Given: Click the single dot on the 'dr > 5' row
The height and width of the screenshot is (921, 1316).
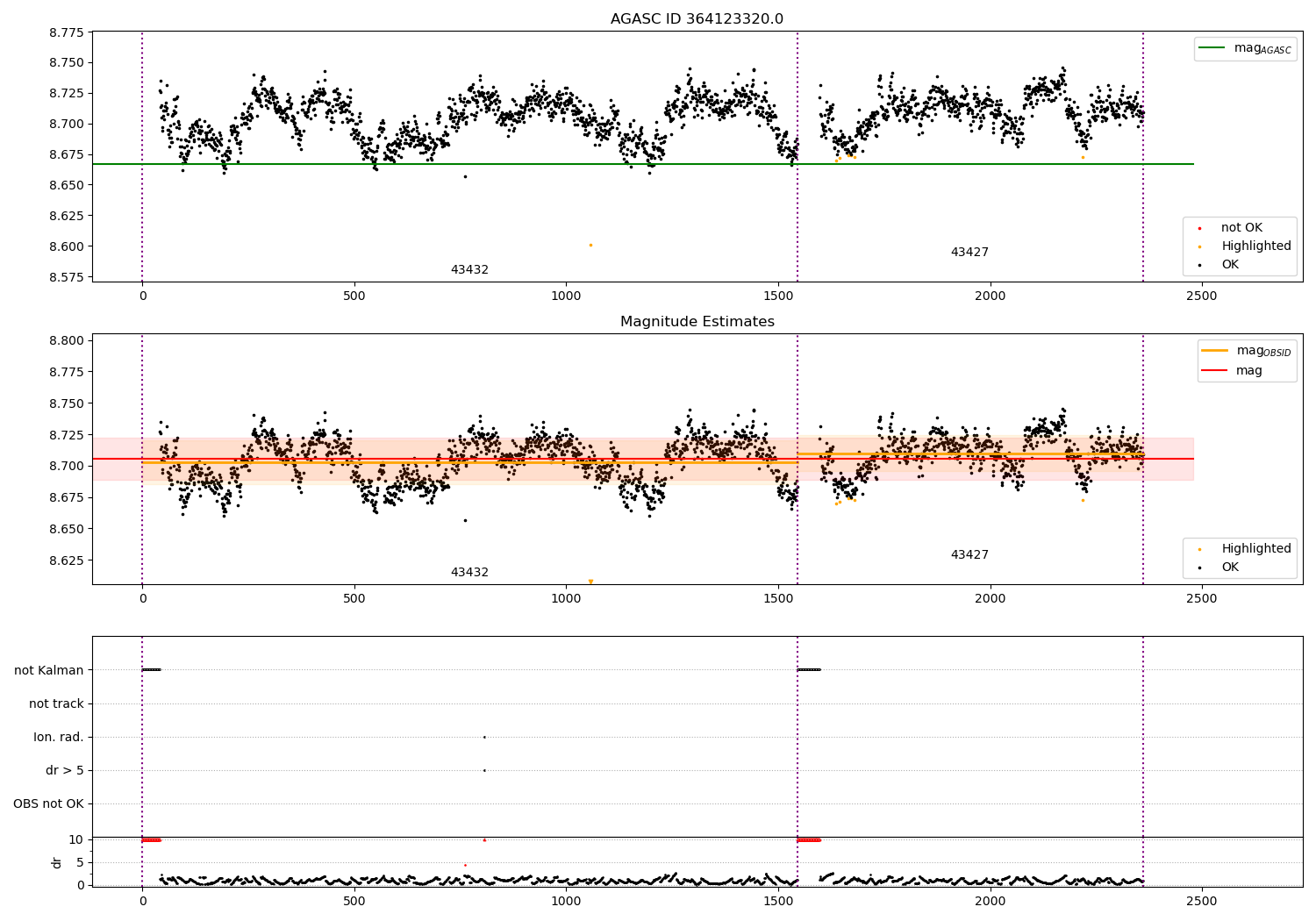Looking at the screenshot, I should pos(484,770).
